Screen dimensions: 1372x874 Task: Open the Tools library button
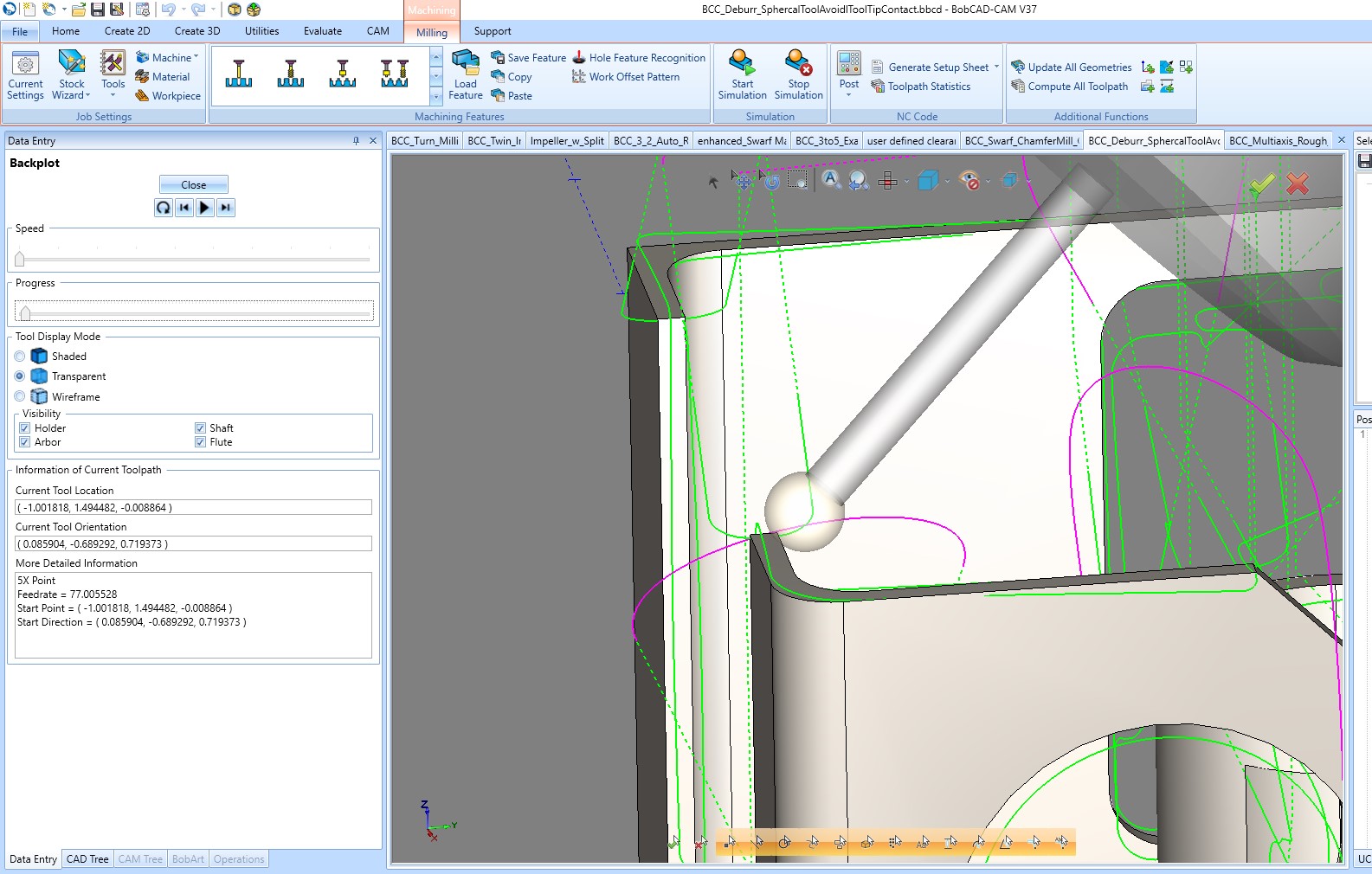[x=113, y=69]
